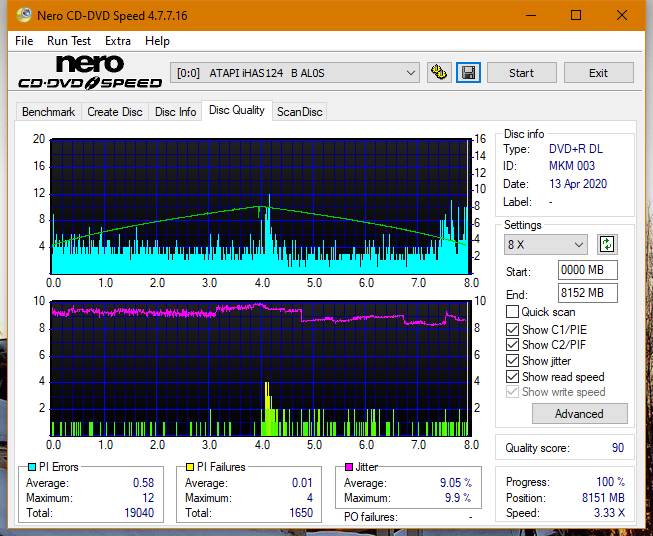Click the Exit button

point(598,73)
